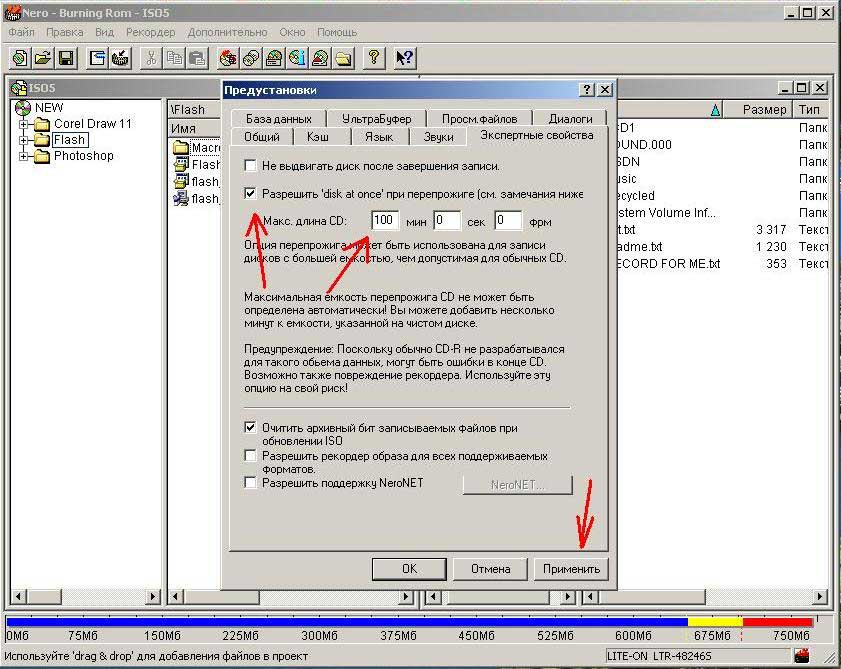Open the Просм.файлов tab
This screenshot has height=669, width=841.
coord(479,119)
